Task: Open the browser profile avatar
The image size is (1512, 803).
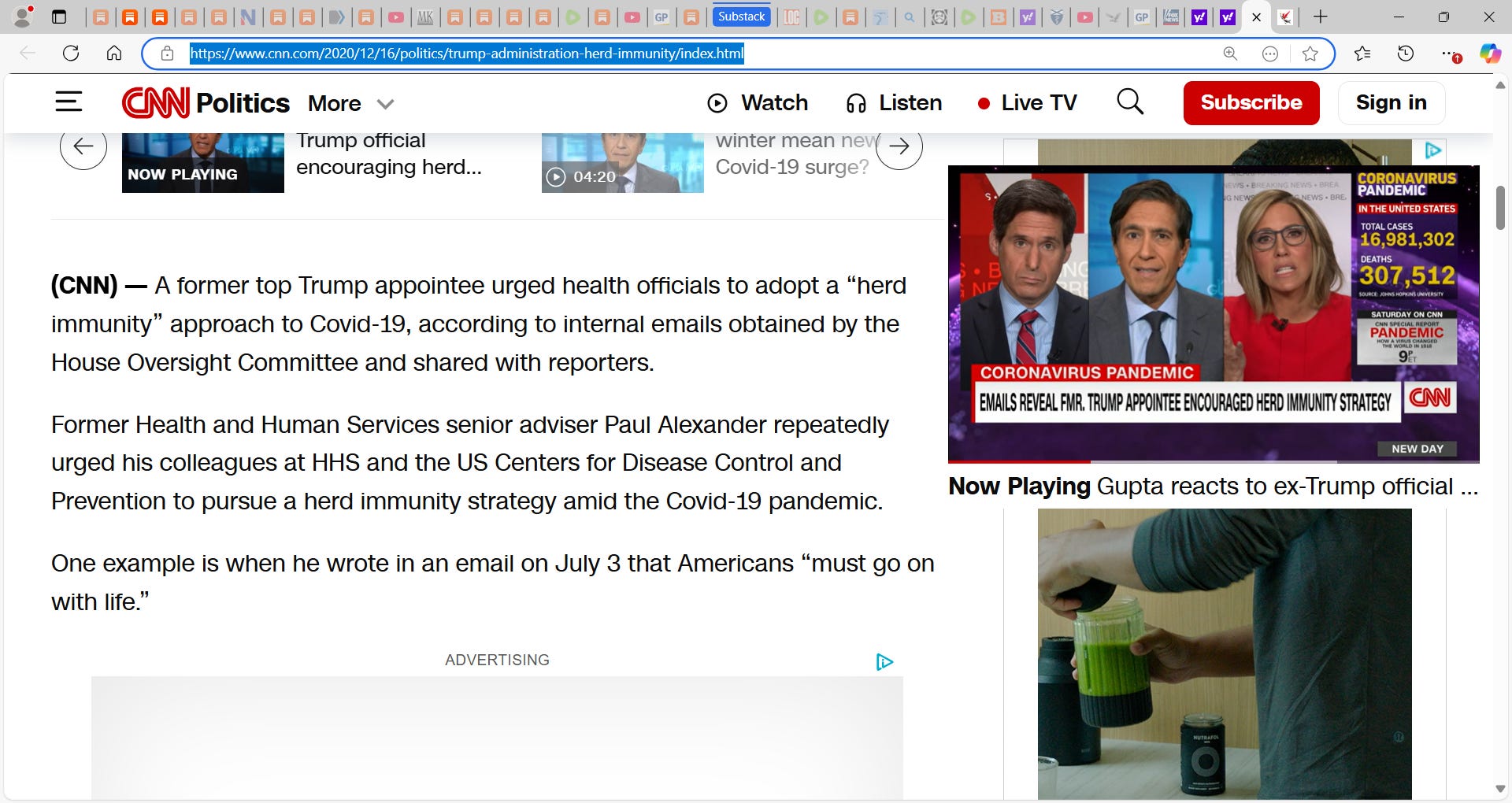Action: [23, 17]
